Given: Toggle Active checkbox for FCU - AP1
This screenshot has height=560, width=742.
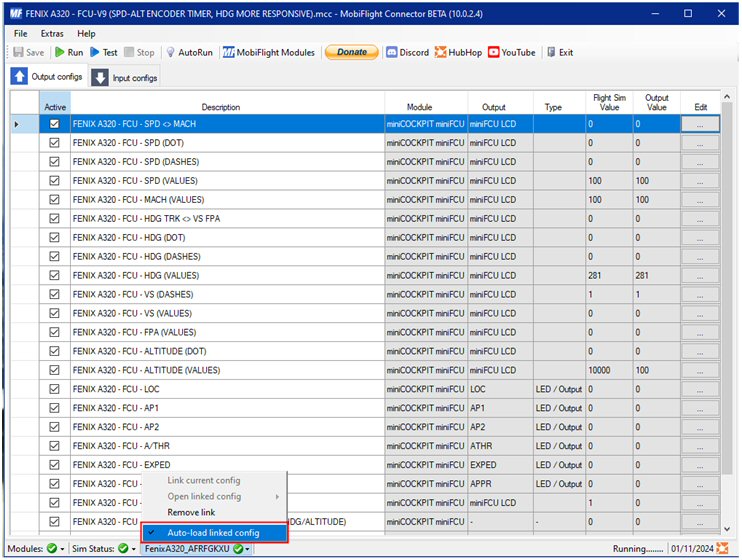Looking at the screenshot, I should coord(54,408).
